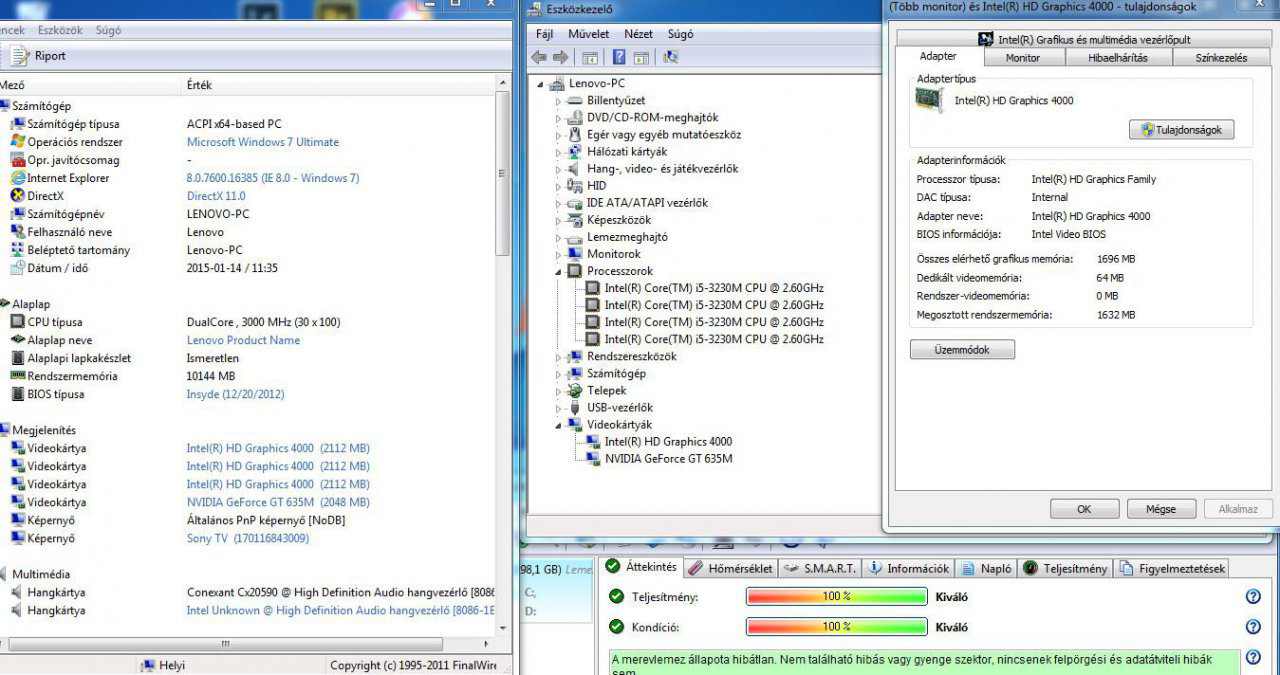Click the Riport icon in the AIDA toolbar

20,56
